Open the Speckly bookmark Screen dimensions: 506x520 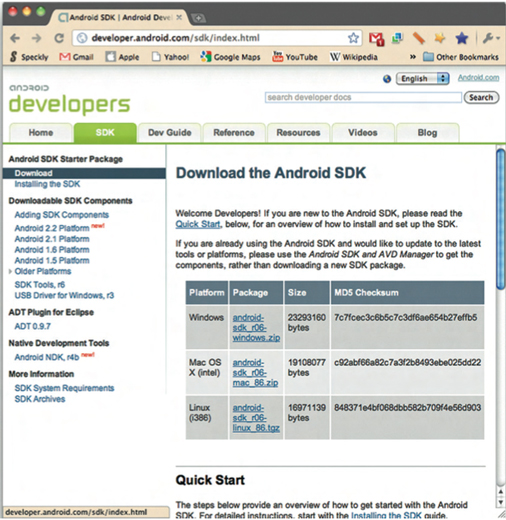(x=29, y=57)
